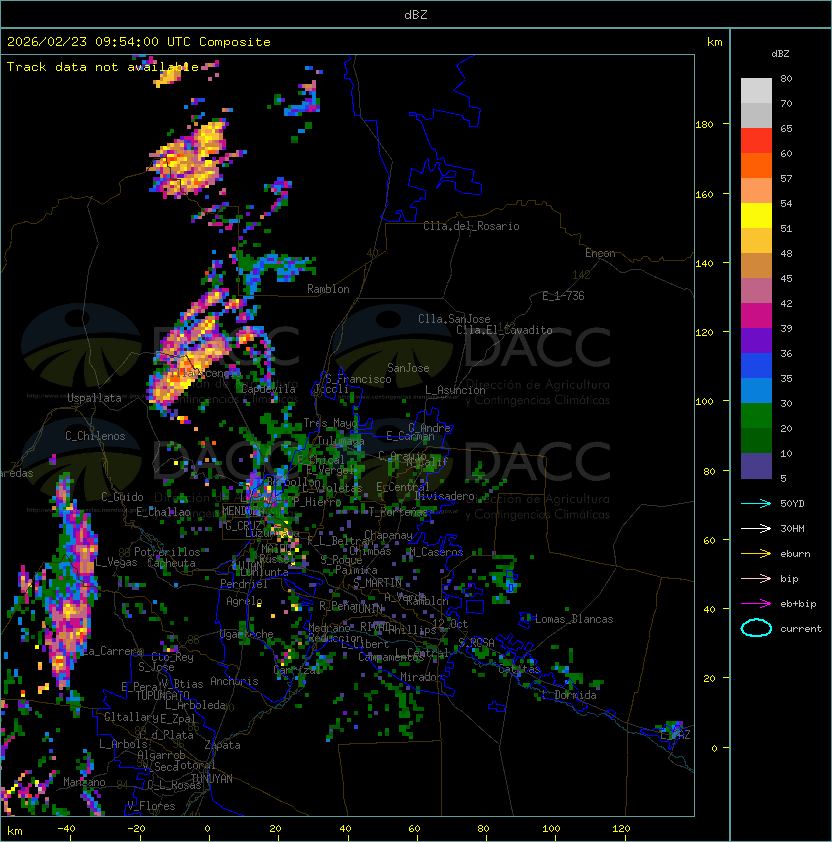Screen dimensions: 832x842
Task: Click the timestamp '2026/02/23 09:54:00 UTC Composite'
Action: click(139, 42)
